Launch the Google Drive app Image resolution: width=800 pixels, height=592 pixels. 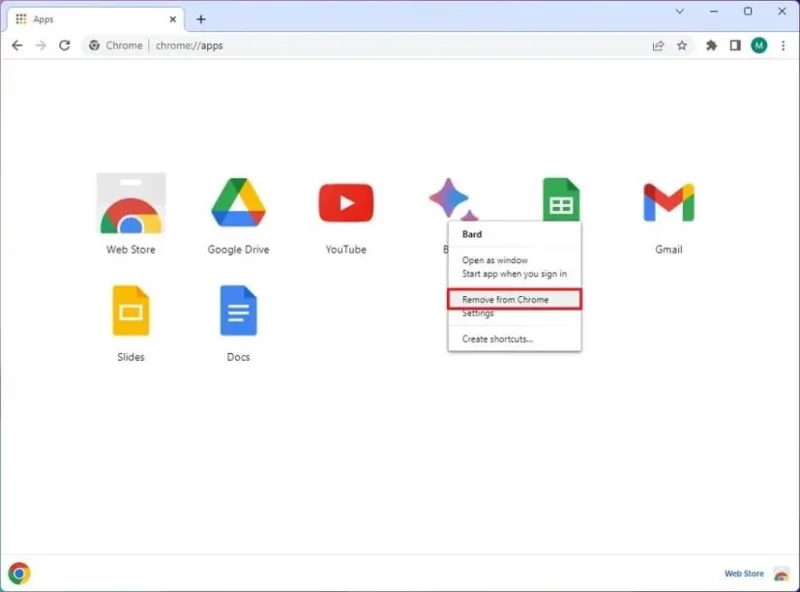point(238,202)
